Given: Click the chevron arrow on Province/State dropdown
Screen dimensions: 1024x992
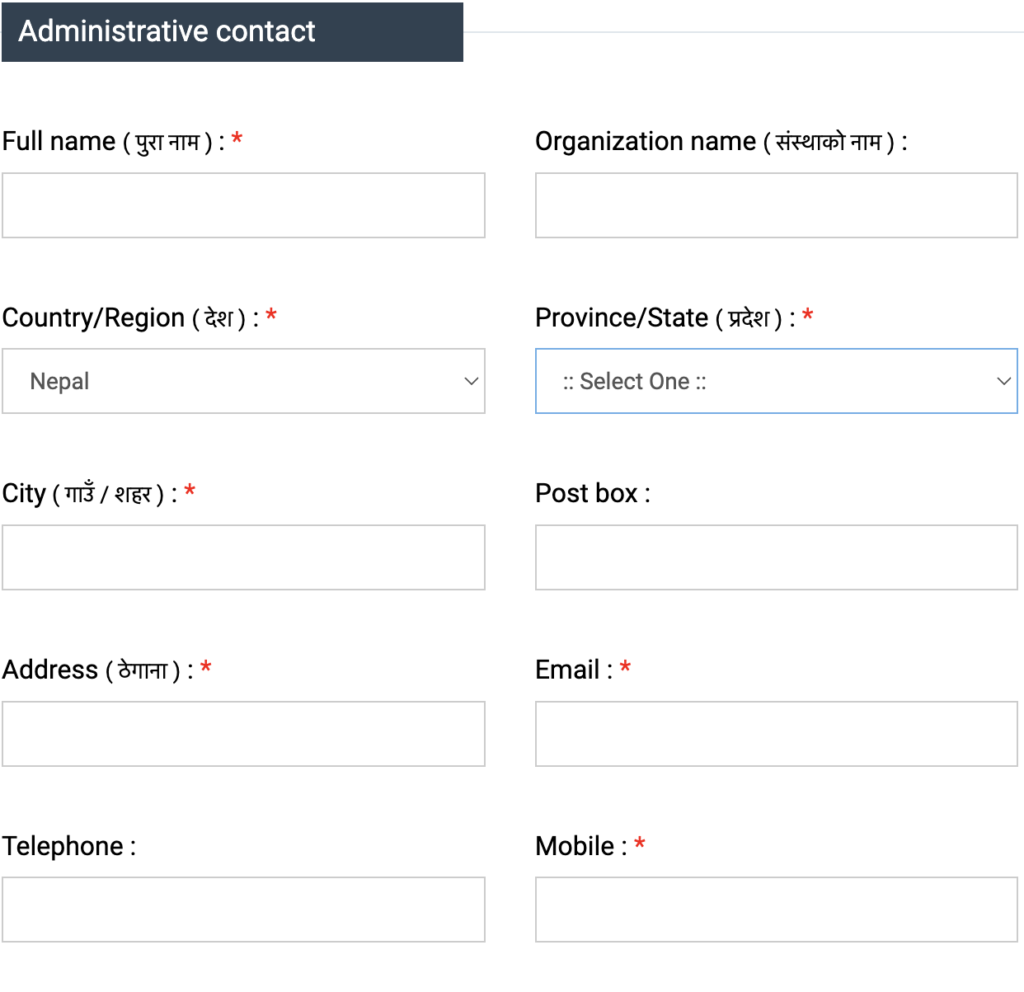Looking at the screenshot, I should tap(1004, 381).
